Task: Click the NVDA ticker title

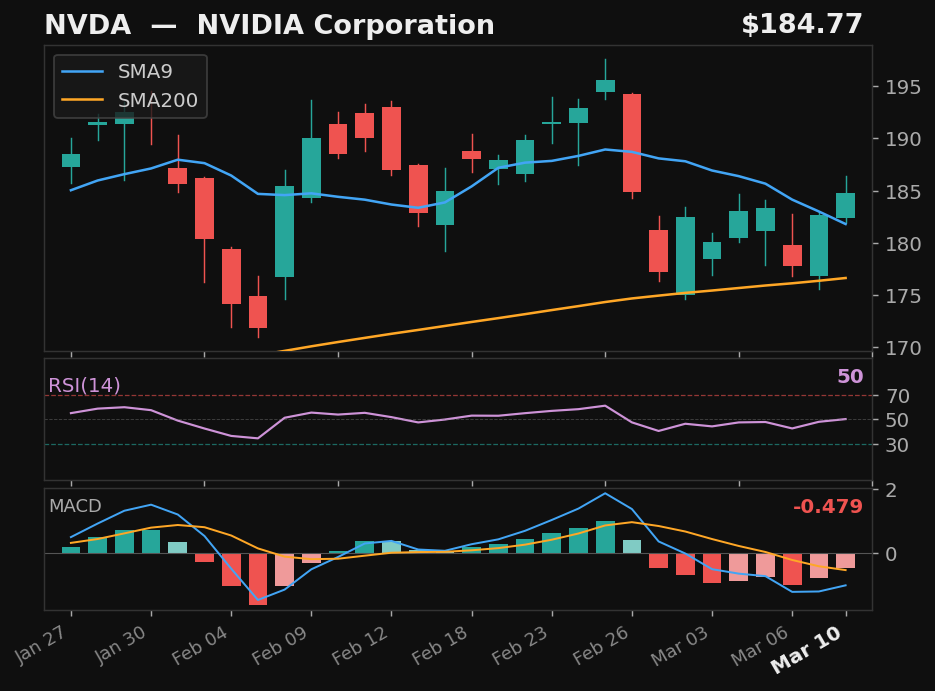Action: click(x=88, y=24)
